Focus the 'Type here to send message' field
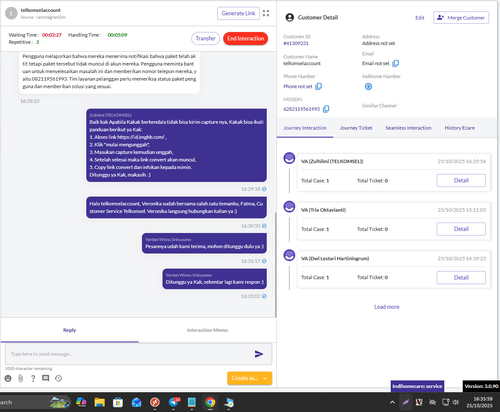500x412 pixels. coord(130,354)
